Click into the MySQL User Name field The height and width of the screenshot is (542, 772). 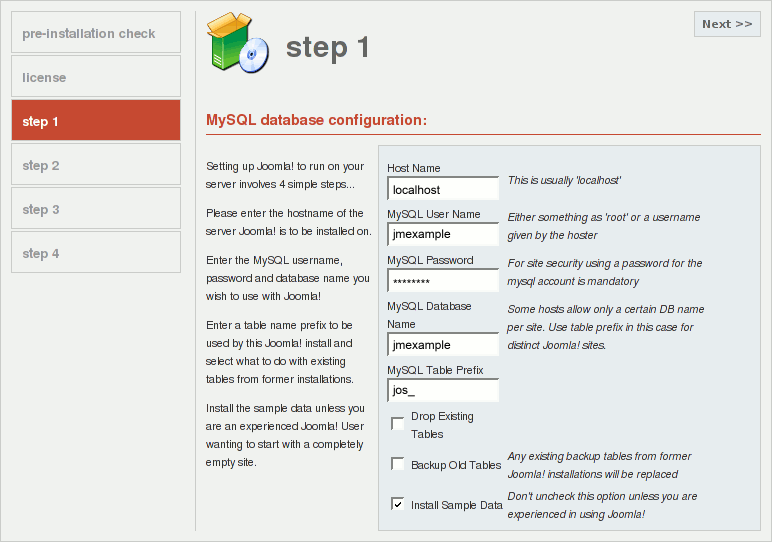(443, 234)
